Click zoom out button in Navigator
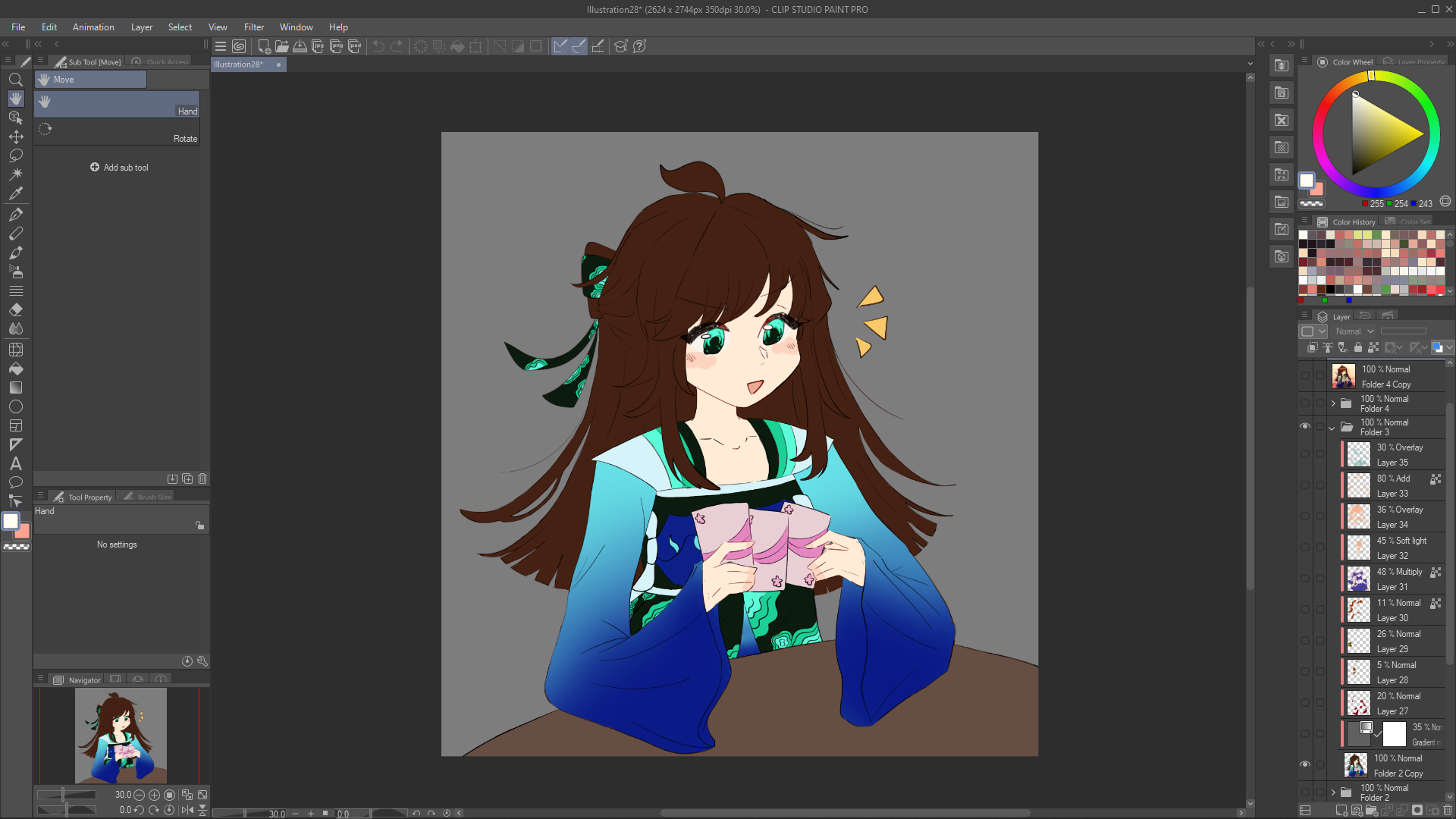Viewport: 1456px width, 819px height. pos(139,795)
